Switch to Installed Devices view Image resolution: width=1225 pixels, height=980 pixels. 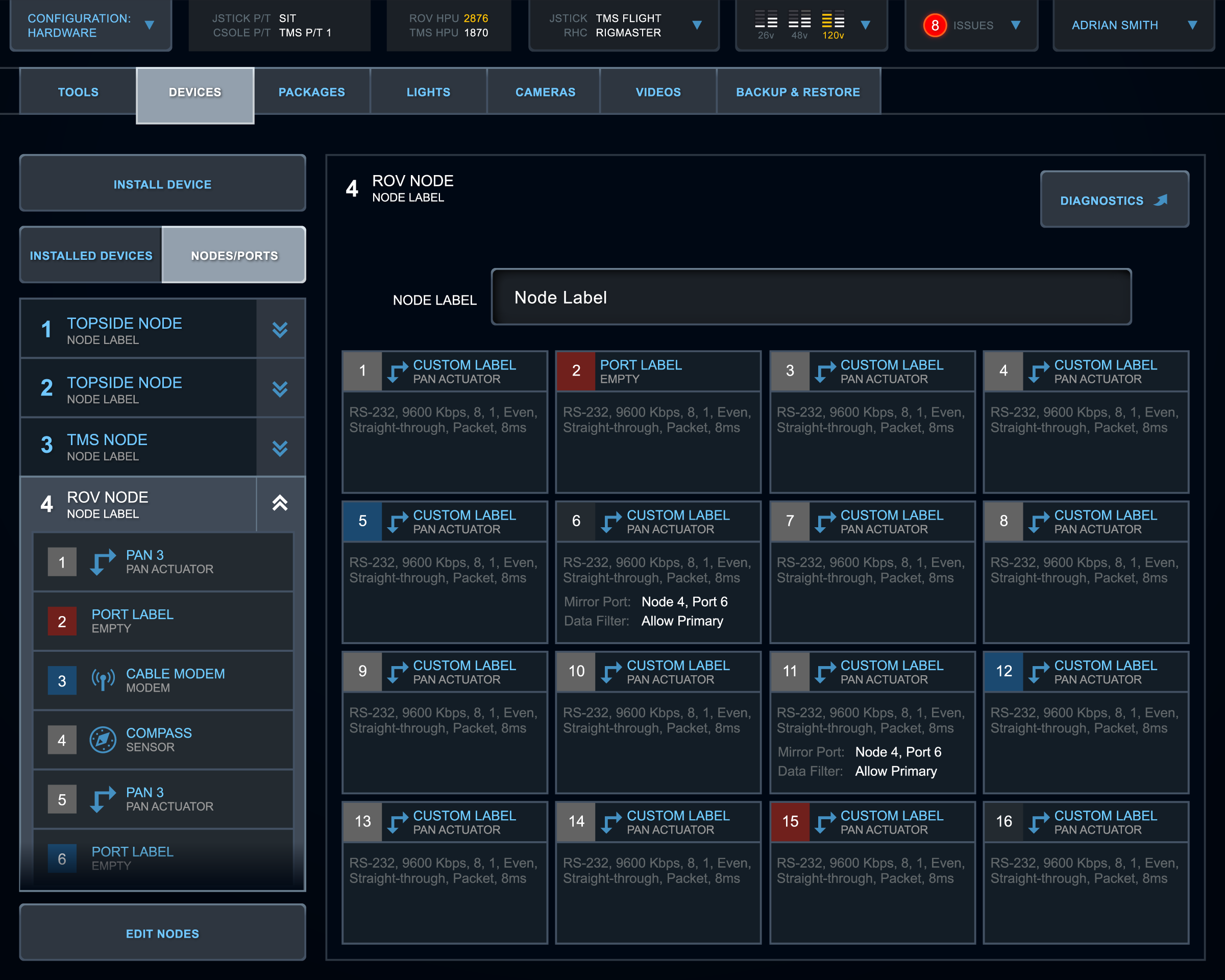(x=91, y=255)
